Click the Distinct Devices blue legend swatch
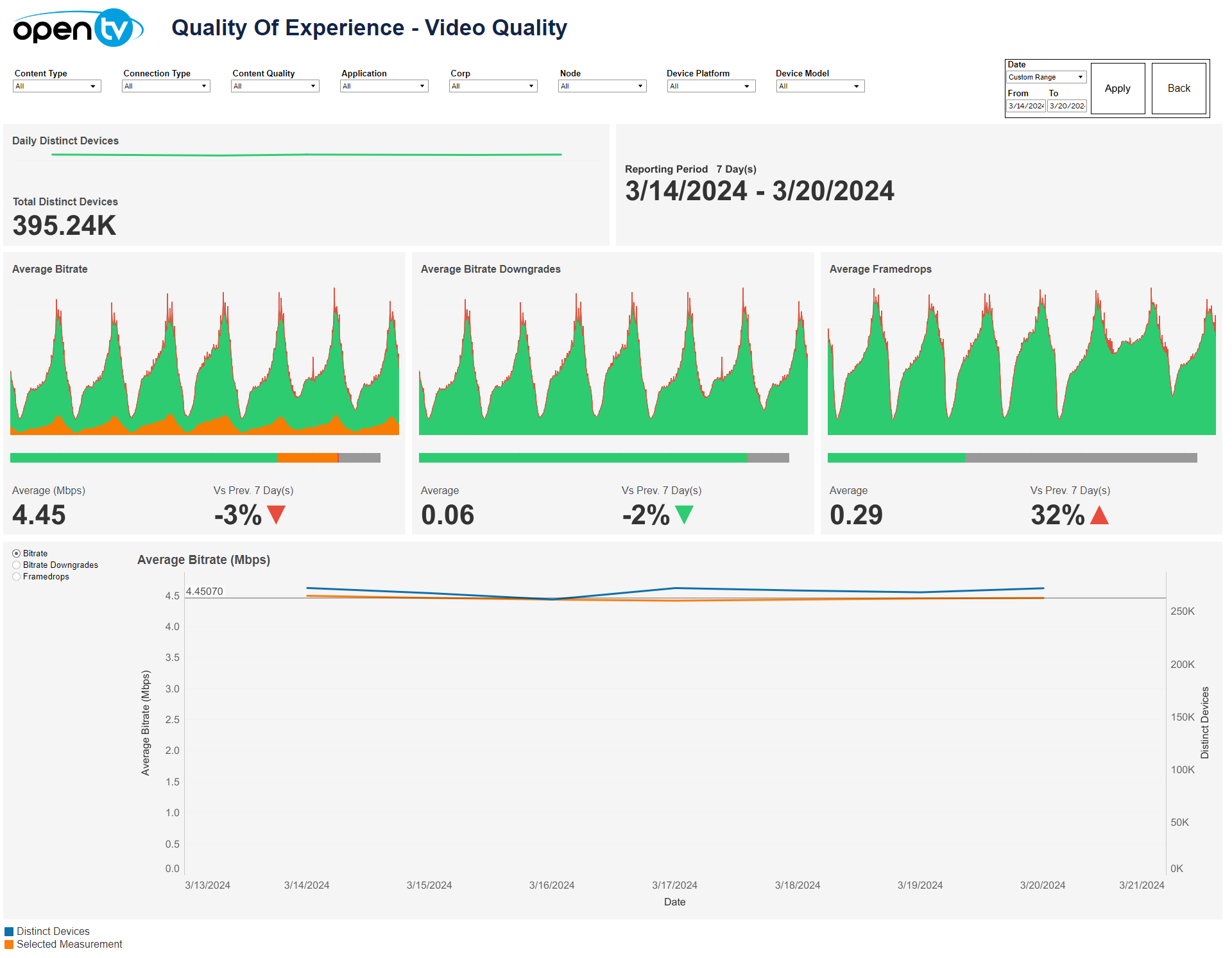This screenshot has width=1232, height=958. (x=9, y=932)
